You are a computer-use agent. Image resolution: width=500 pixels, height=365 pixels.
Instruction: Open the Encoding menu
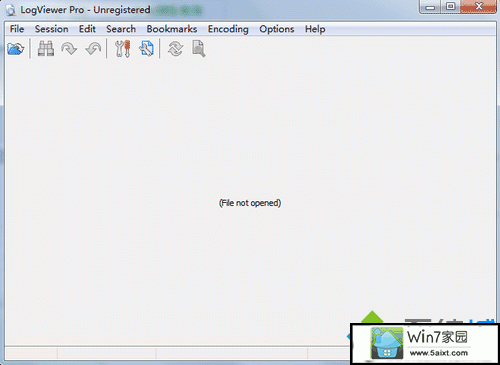click(228, 29)
